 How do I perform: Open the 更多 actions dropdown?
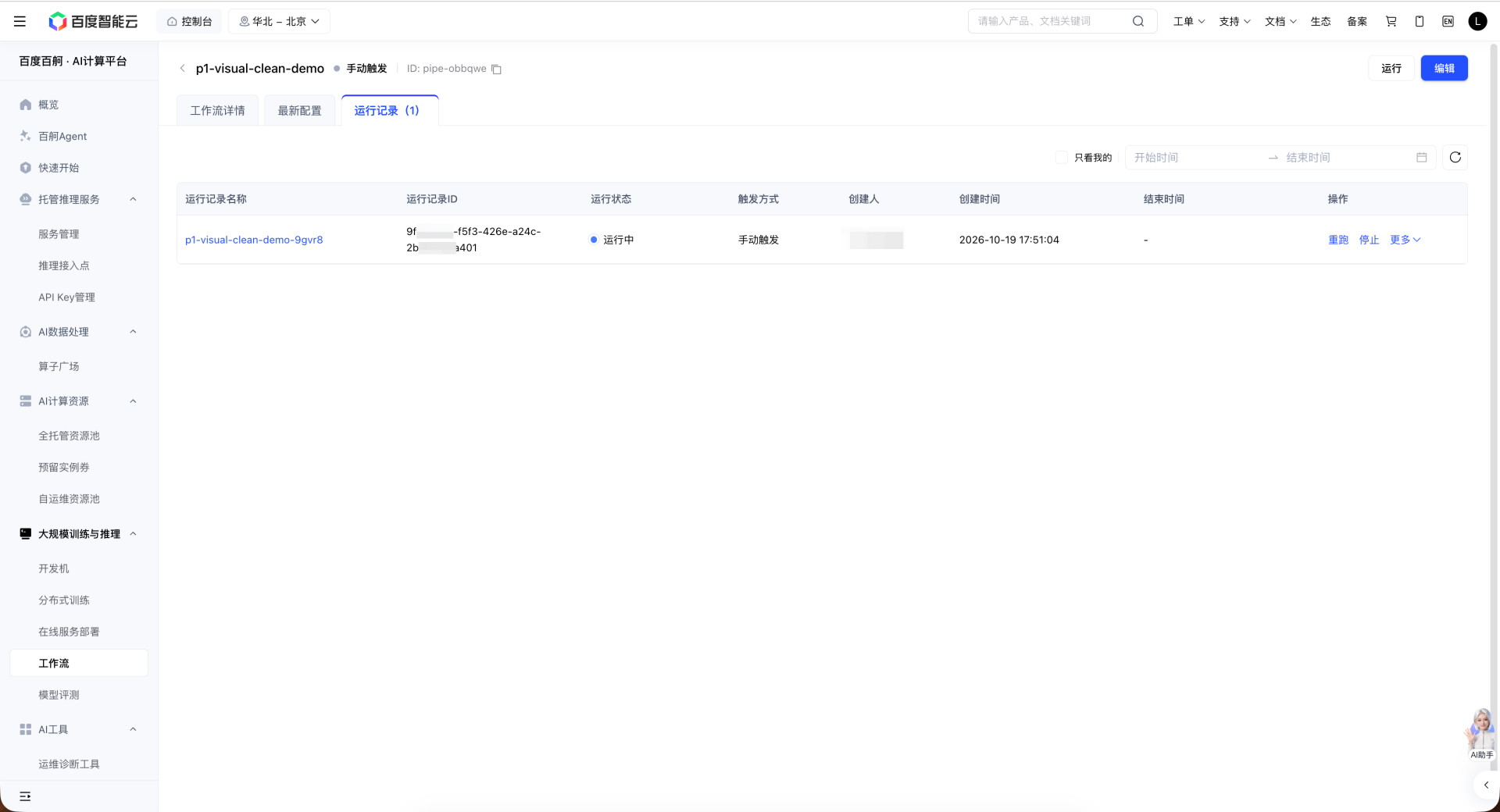[1405, 240]
